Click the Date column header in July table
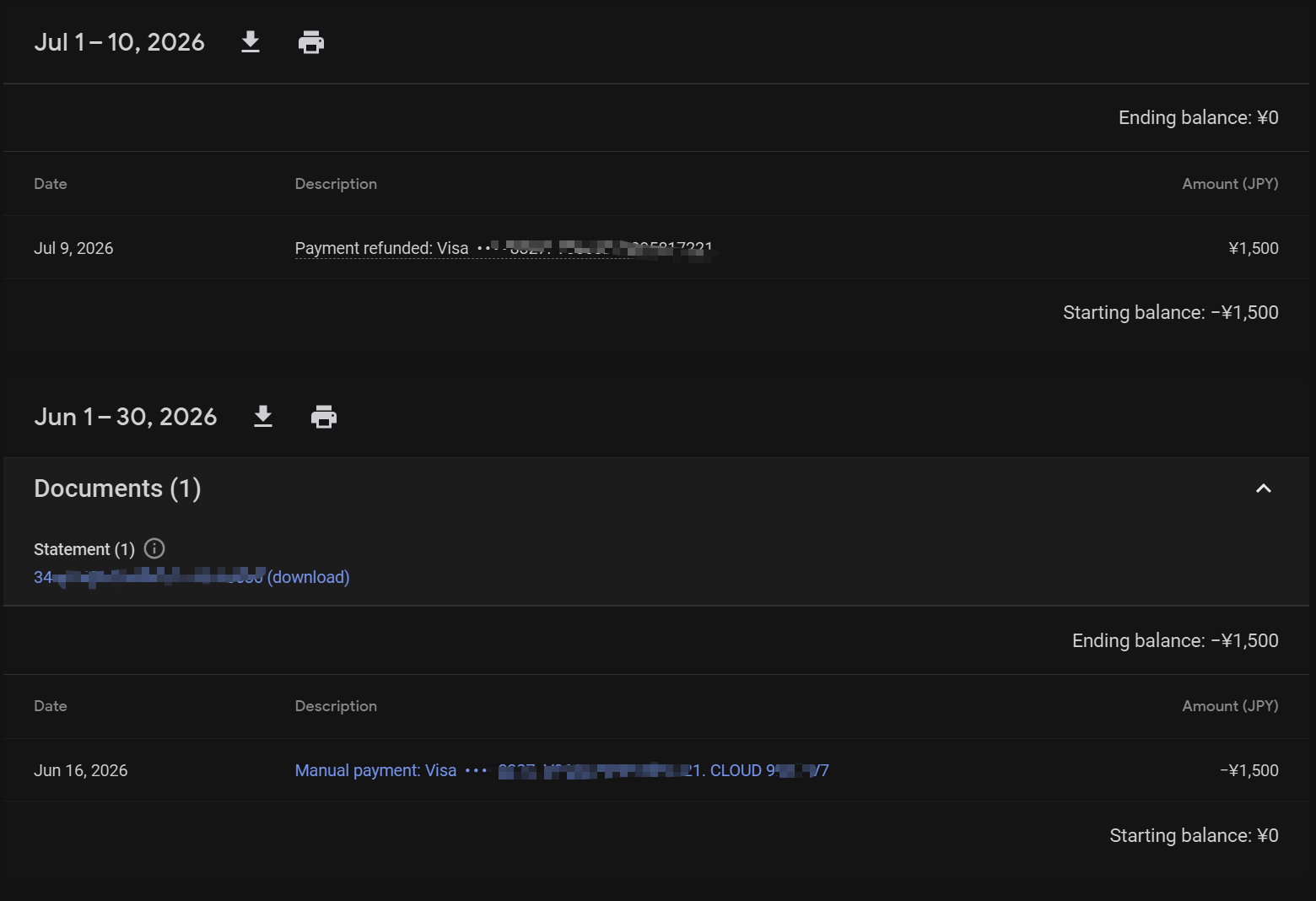 pyautogui.click(x=51, y=184)
